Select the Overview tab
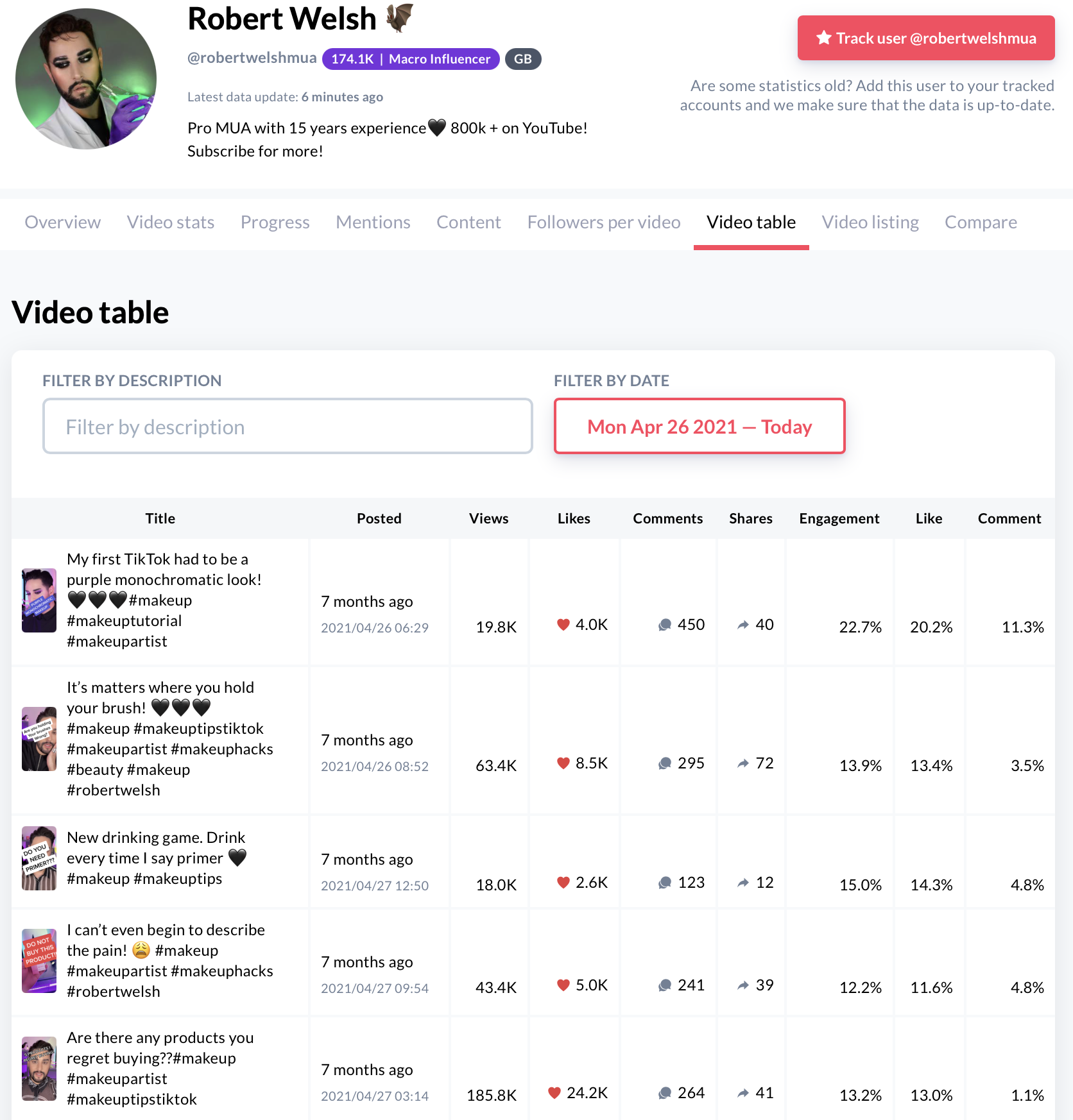The height and width of the screenshot is (1120, 1073). tap(62, 222)
